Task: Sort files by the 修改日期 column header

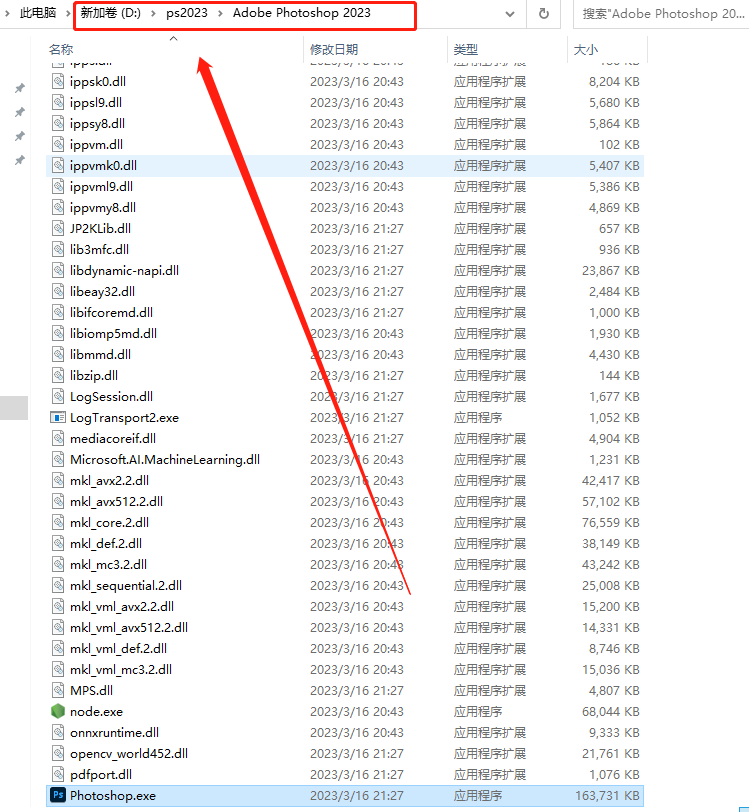Action: (334, 49)
